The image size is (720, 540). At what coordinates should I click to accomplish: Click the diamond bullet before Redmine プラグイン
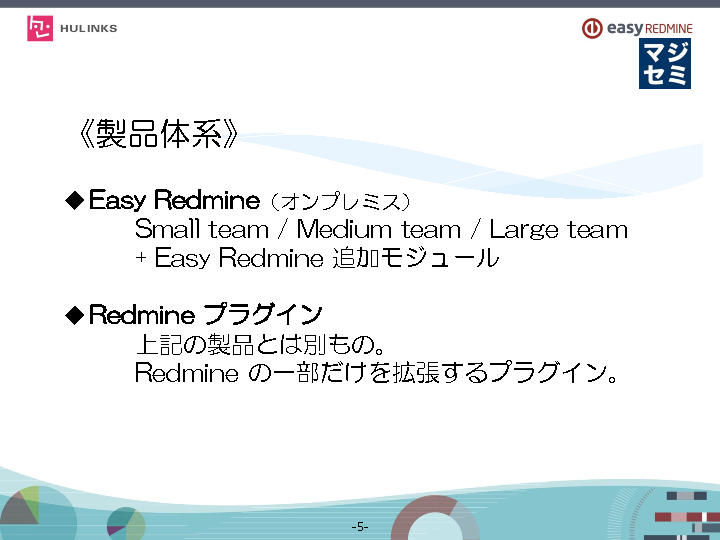[x=74, y=315]
